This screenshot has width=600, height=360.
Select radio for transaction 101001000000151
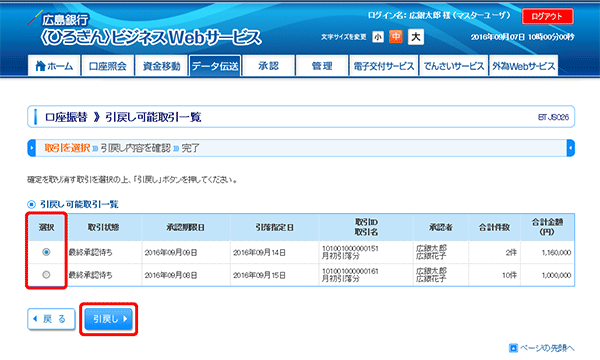click(x=46, y=252)
